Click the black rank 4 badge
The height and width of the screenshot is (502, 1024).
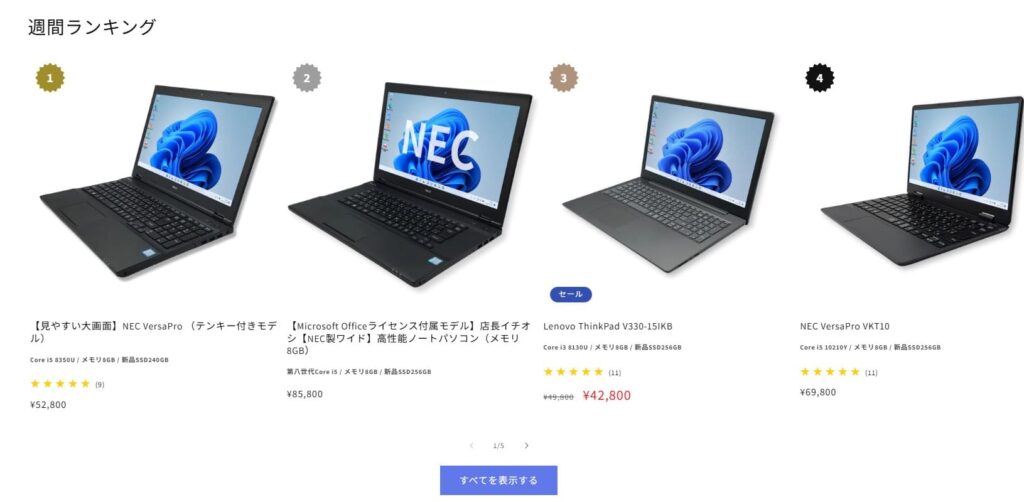point(820,78)
